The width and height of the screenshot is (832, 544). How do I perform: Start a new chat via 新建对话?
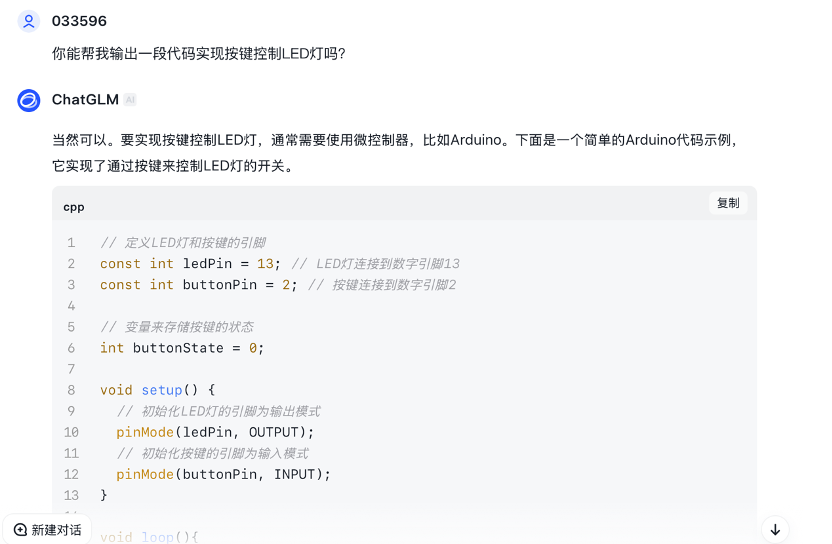[x=47, y=530]
